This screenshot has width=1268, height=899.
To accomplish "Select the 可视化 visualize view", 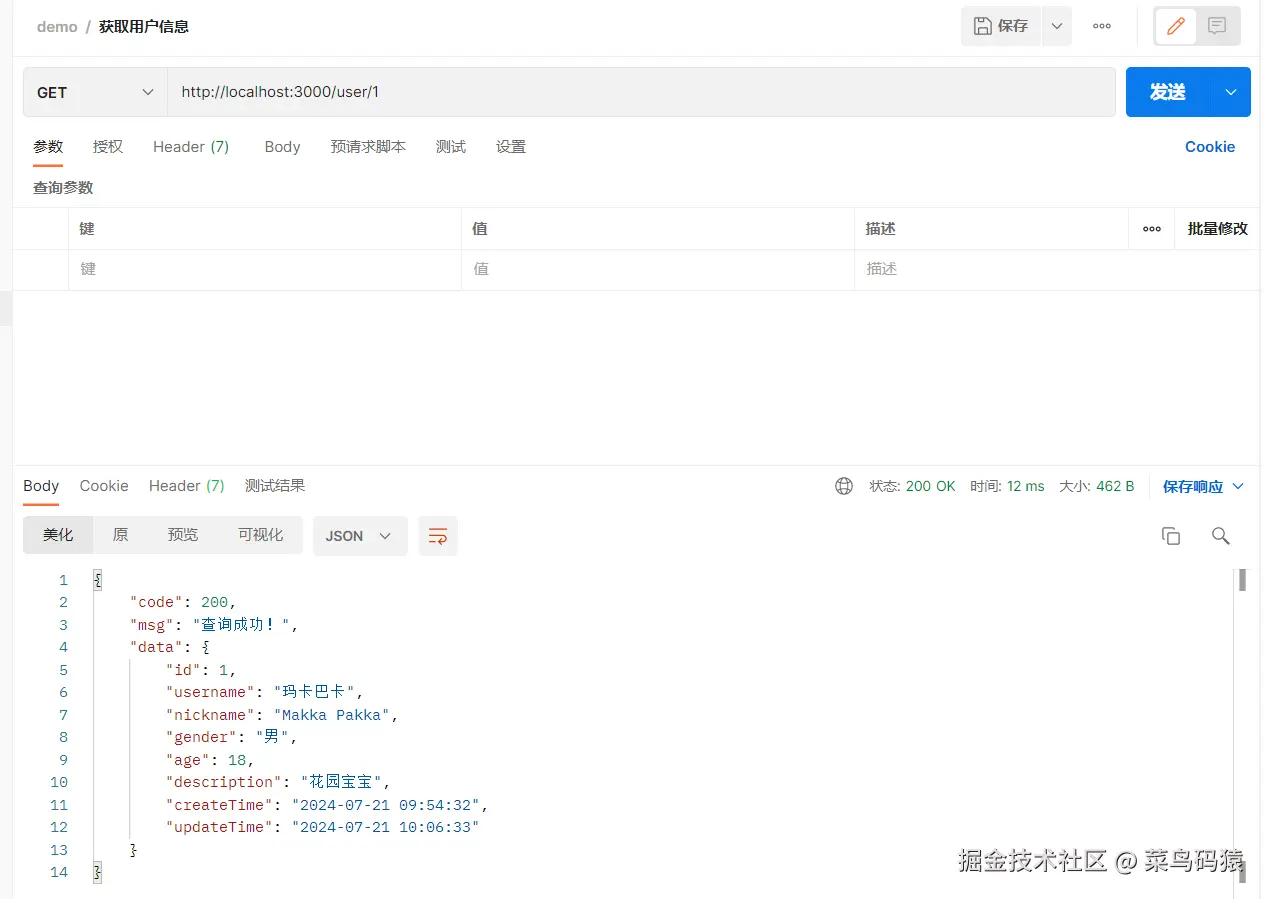I will 261,535.
